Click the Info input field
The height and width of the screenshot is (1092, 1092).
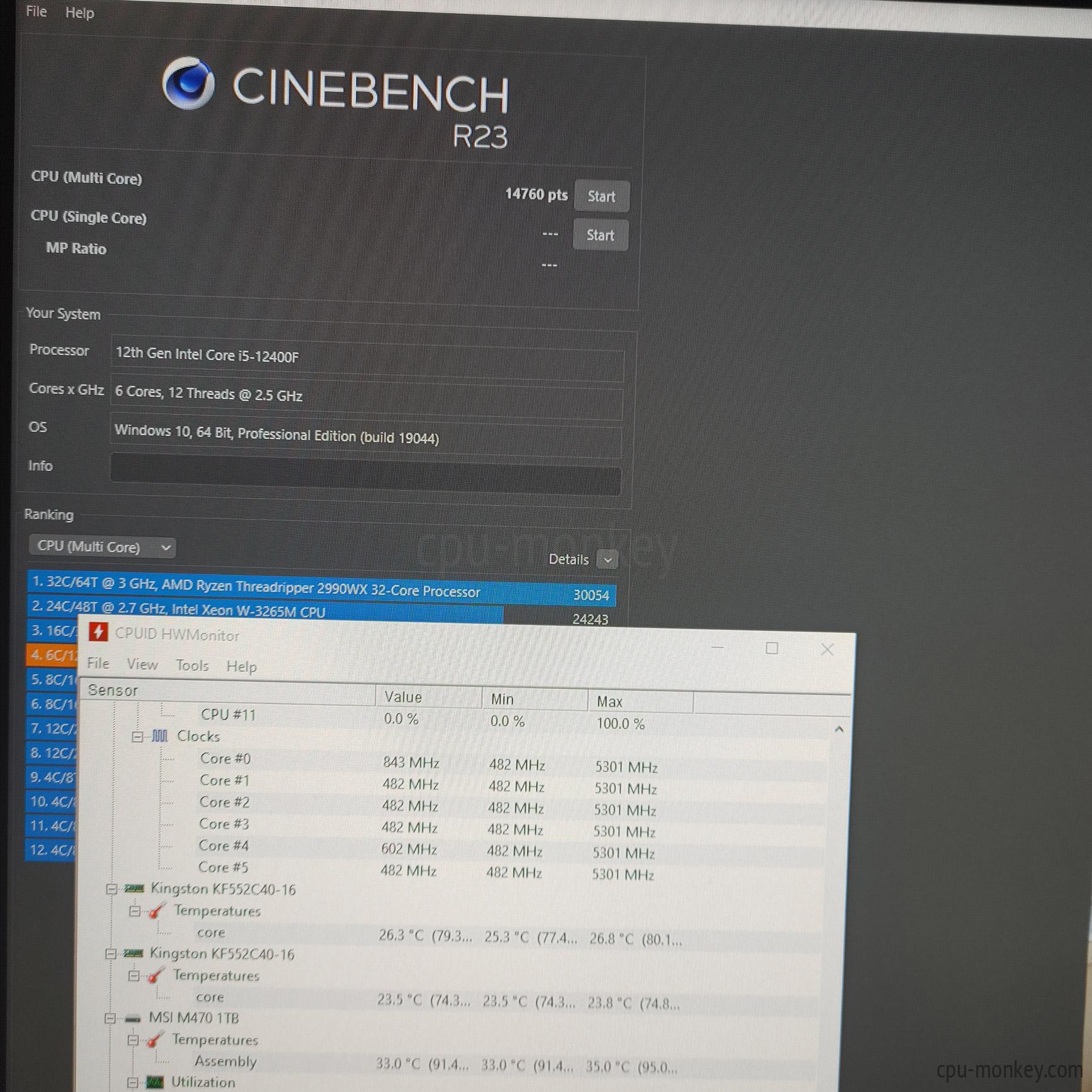tap(366, 474)
